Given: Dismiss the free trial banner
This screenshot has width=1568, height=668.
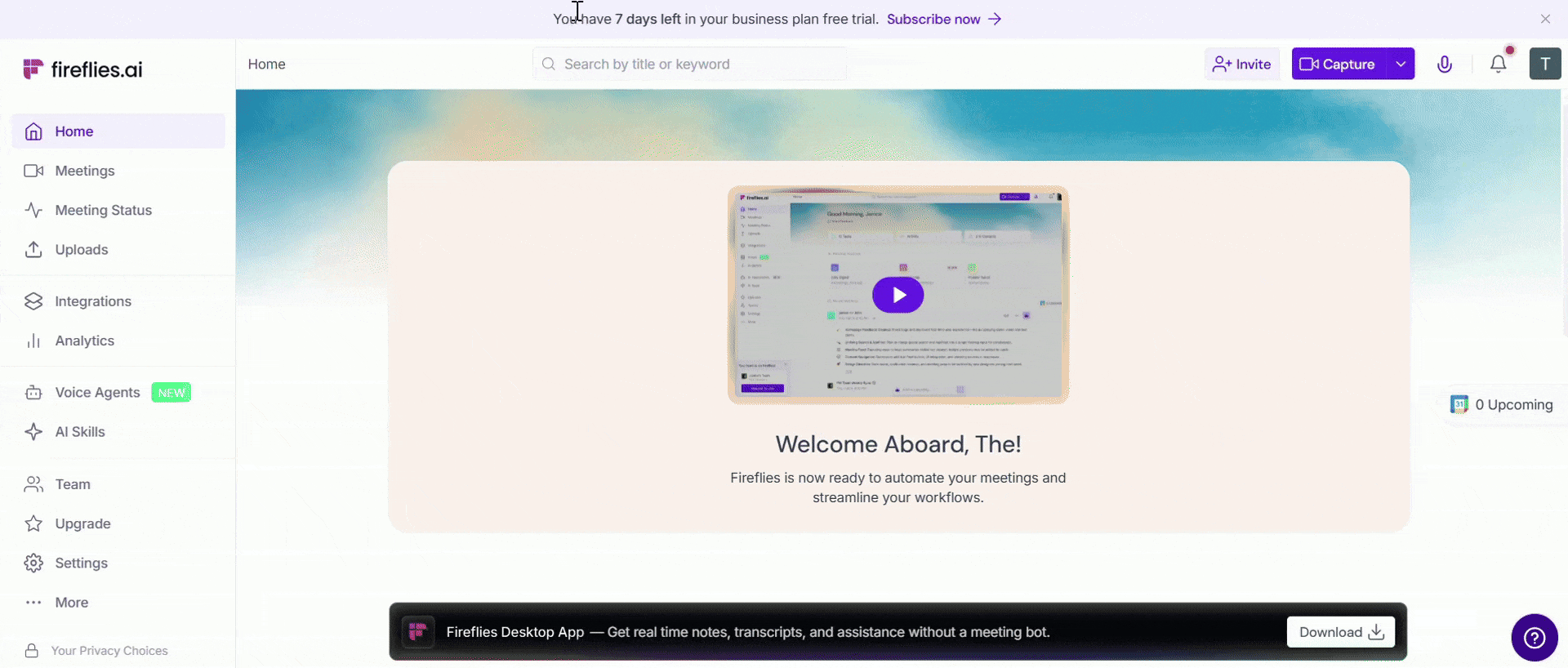Looking at the screenshot, I should click(x=1545, y=19).
